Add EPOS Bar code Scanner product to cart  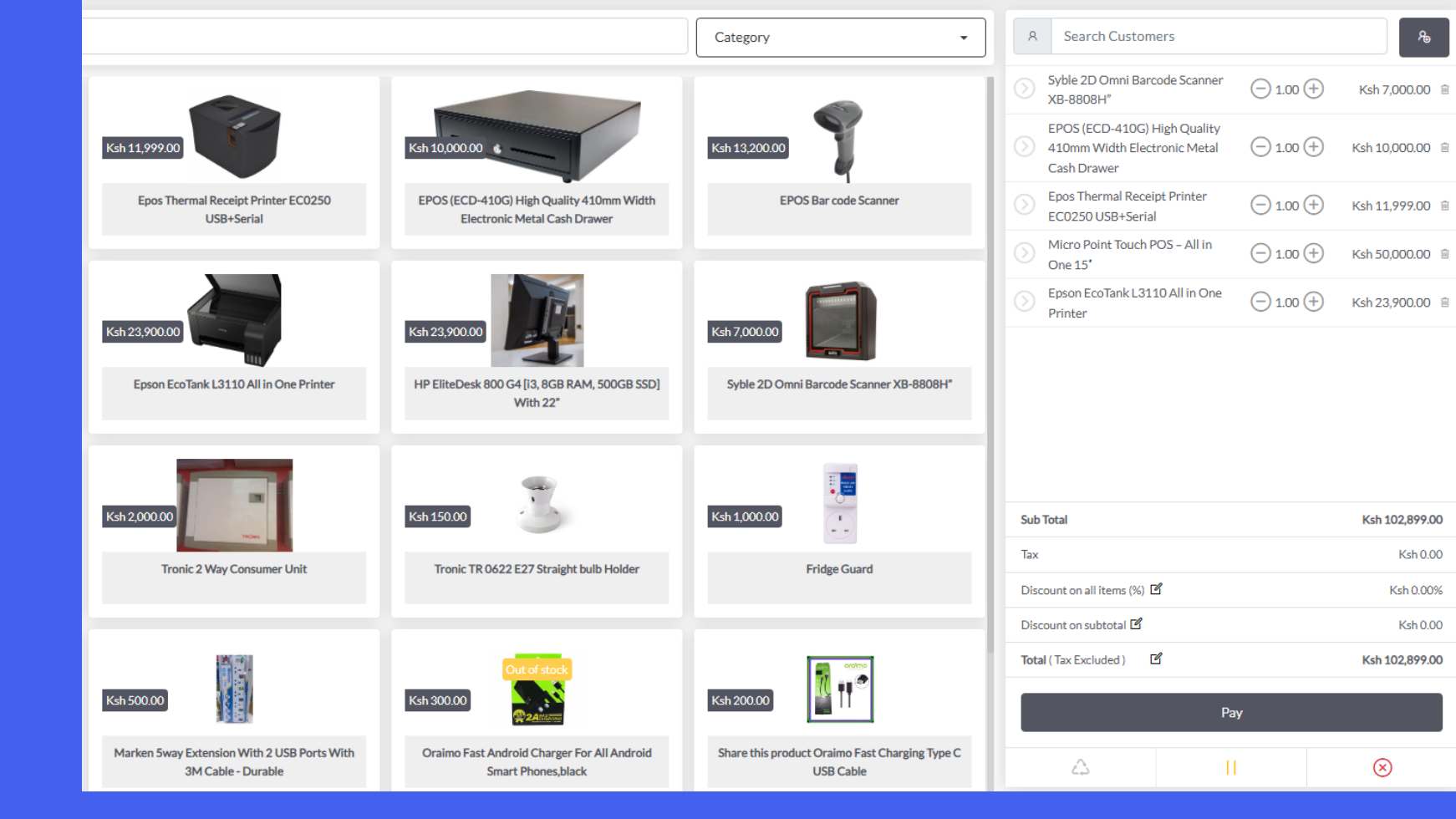click(x=839, y=163)
